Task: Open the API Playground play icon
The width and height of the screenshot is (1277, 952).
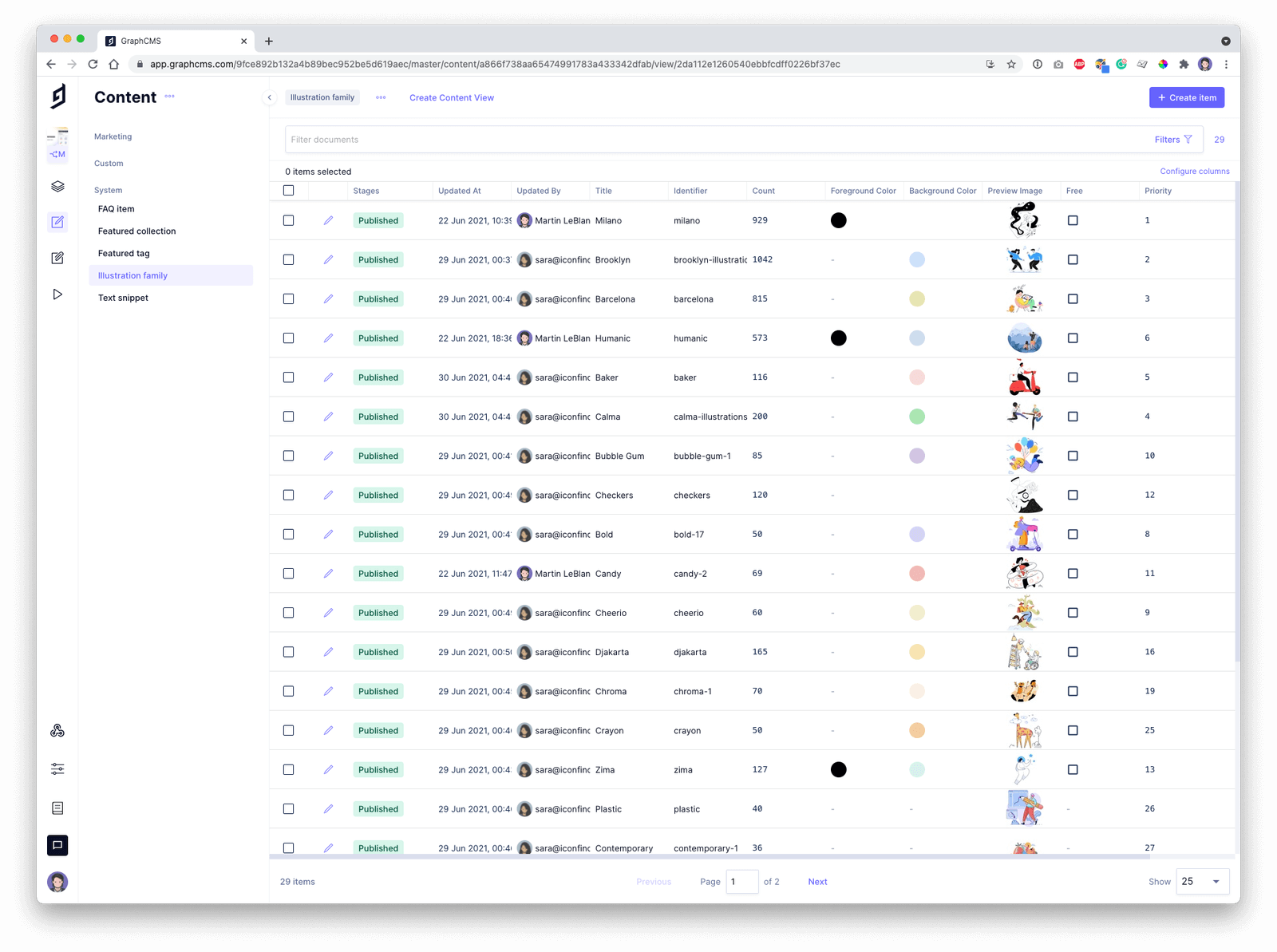Action: click(57, 294)
